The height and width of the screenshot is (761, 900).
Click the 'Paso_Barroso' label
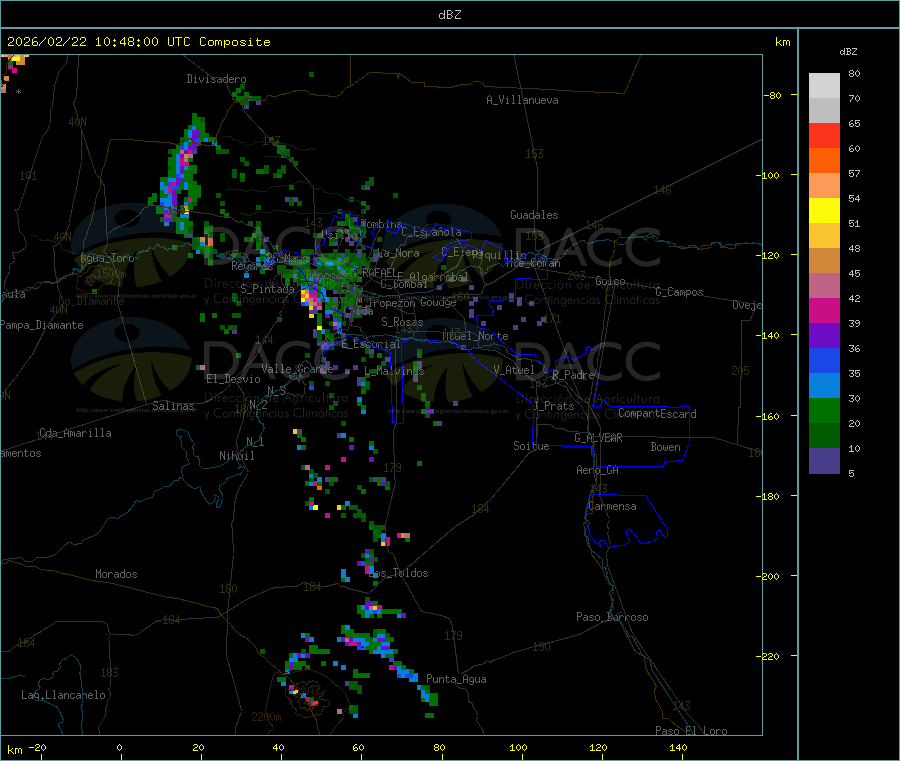point(612,617)
